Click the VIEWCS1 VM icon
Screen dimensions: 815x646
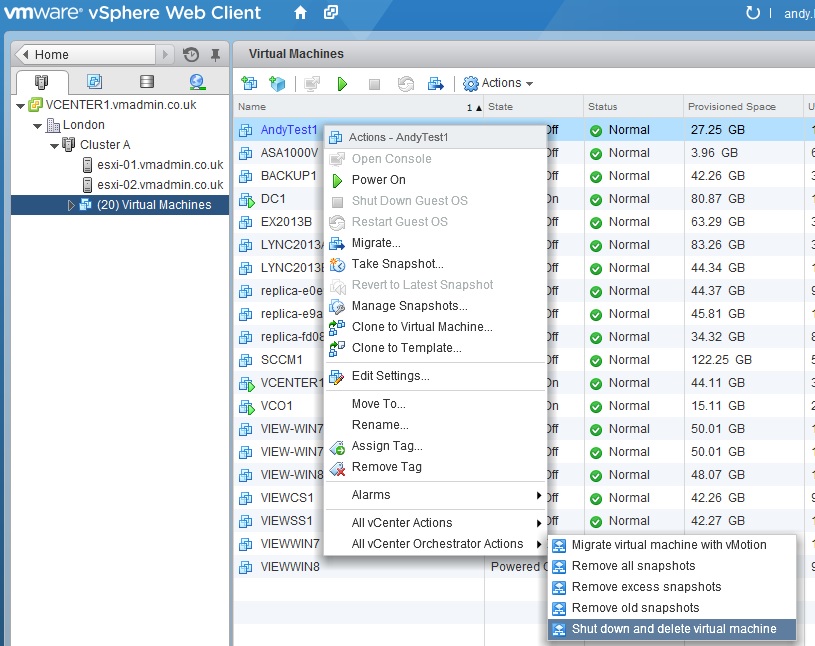(x=245, y=498)
